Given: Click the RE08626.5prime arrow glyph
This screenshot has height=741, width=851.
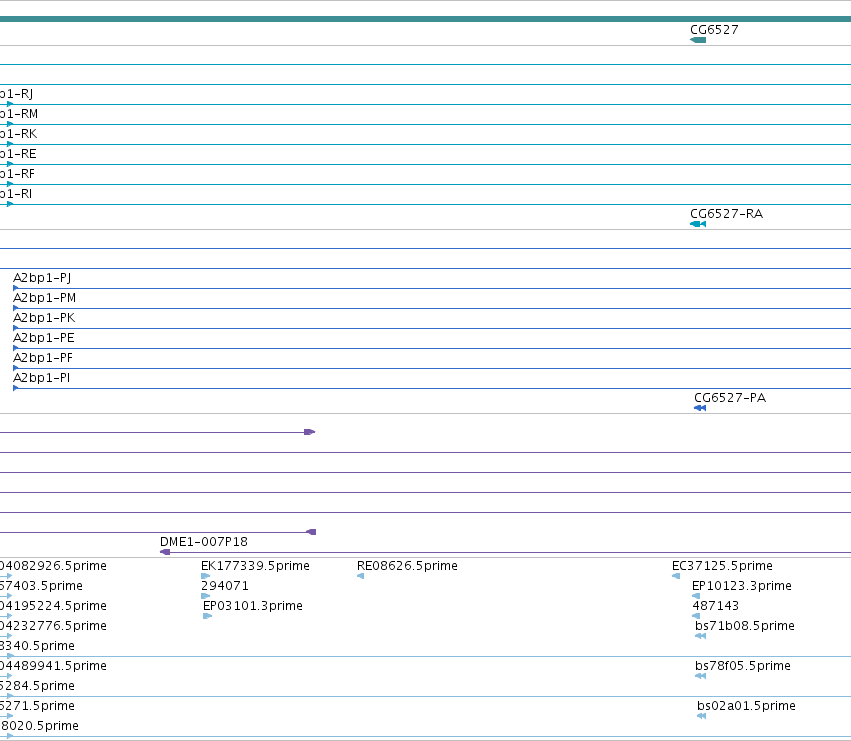Looking at the screenshot, I should 360,576.
